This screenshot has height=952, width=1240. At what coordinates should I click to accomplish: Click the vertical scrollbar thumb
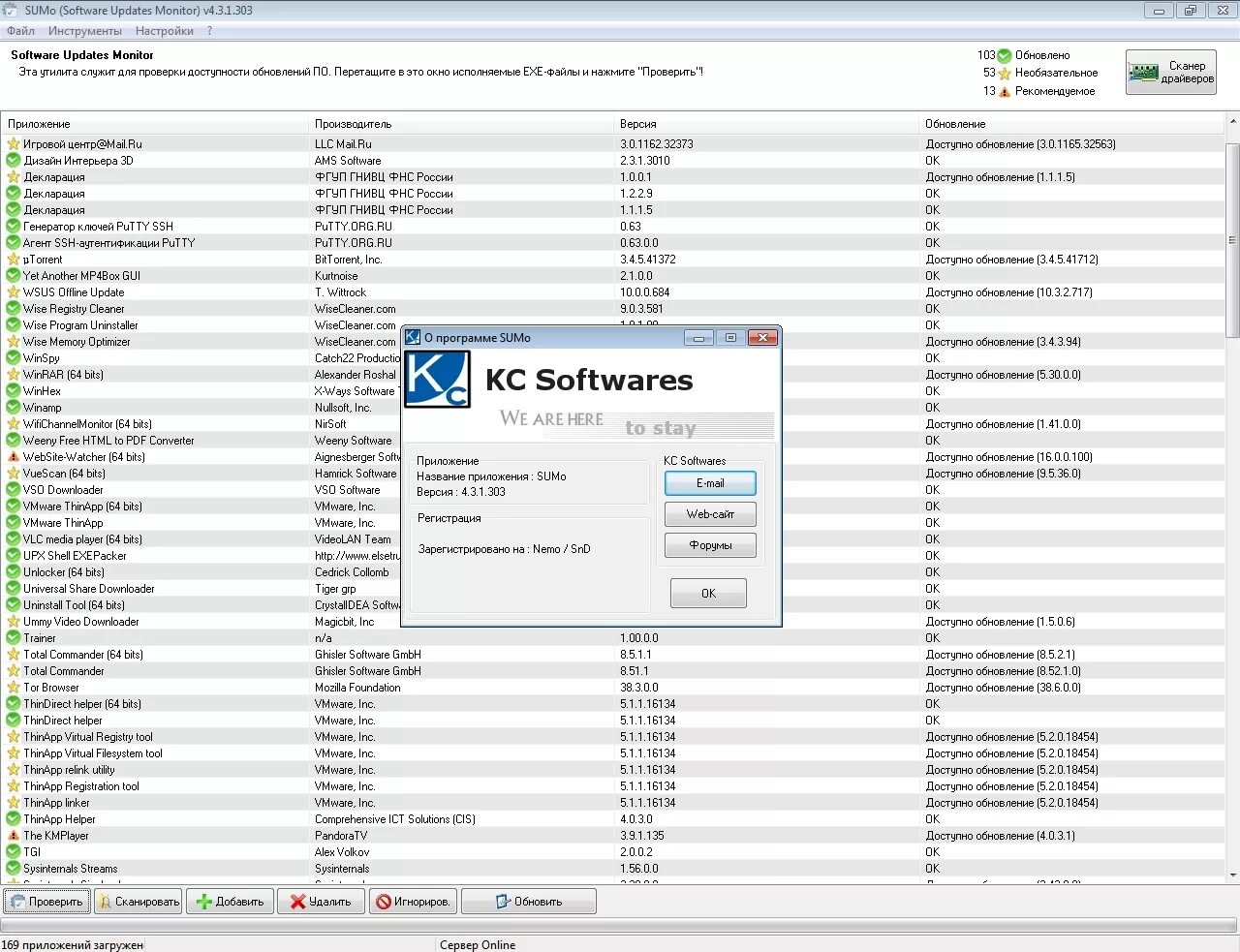click(x=1232, y=240)
